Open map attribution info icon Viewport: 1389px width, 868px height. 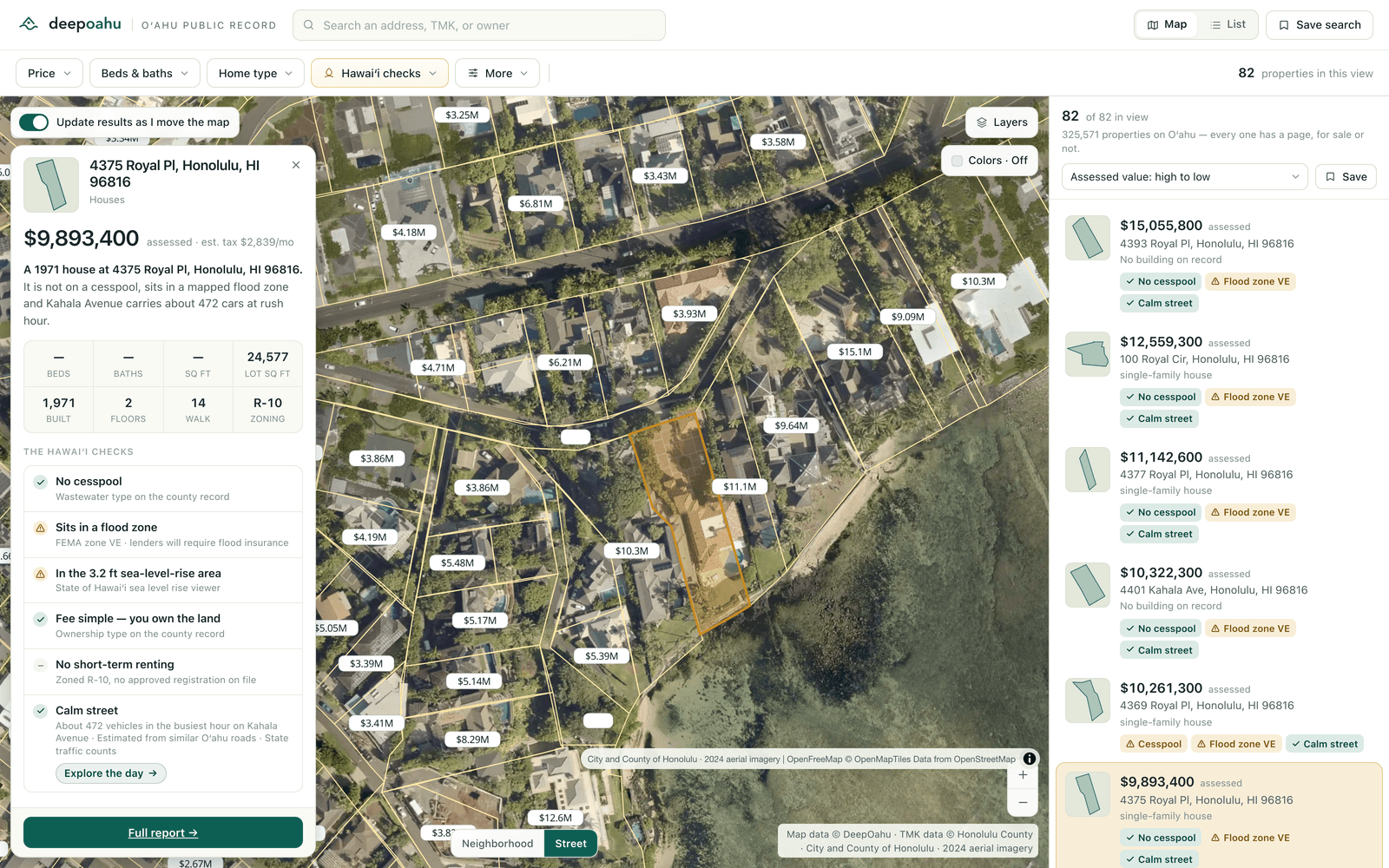point(1029,759)
